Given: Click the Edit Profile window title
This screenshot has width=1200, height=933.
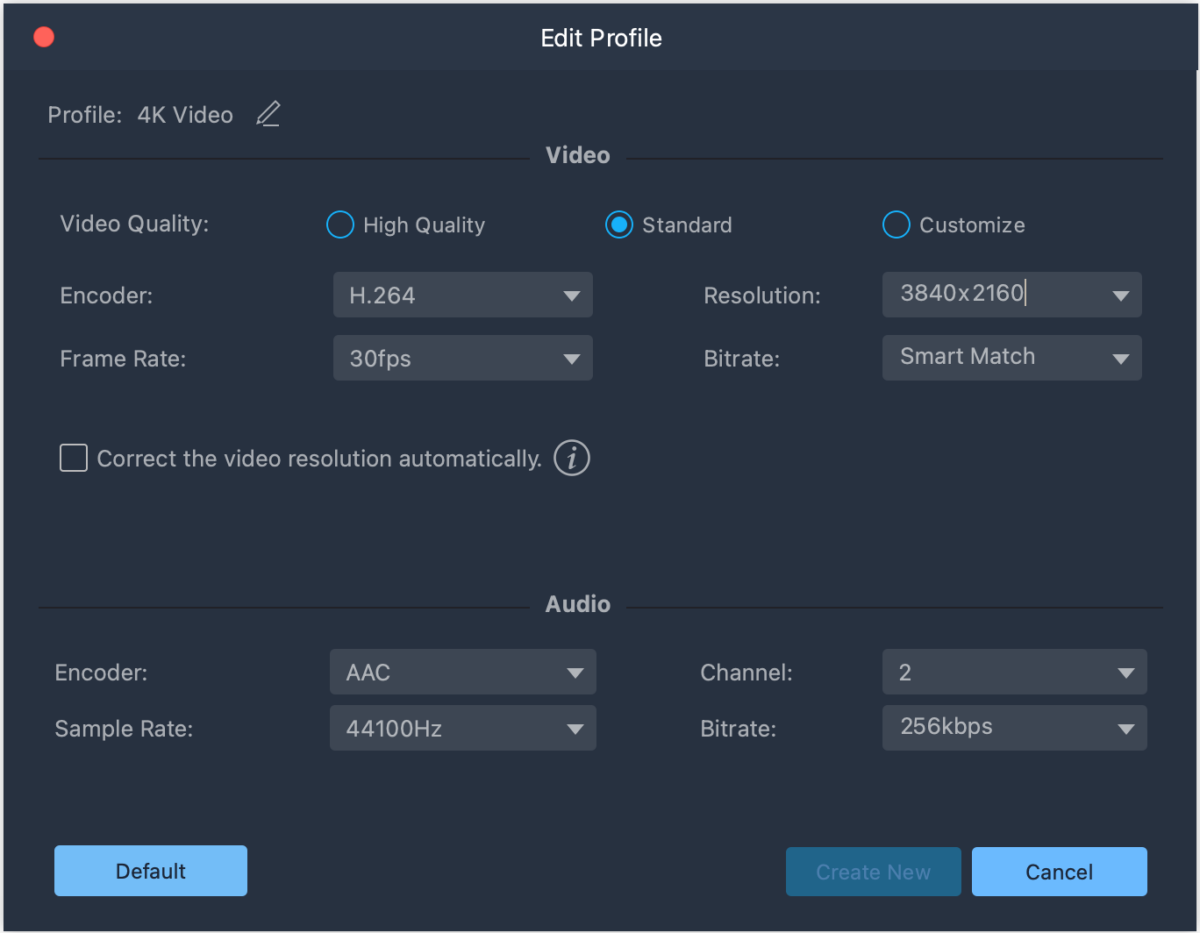Looking at the screenshot, I should point(601,38).
